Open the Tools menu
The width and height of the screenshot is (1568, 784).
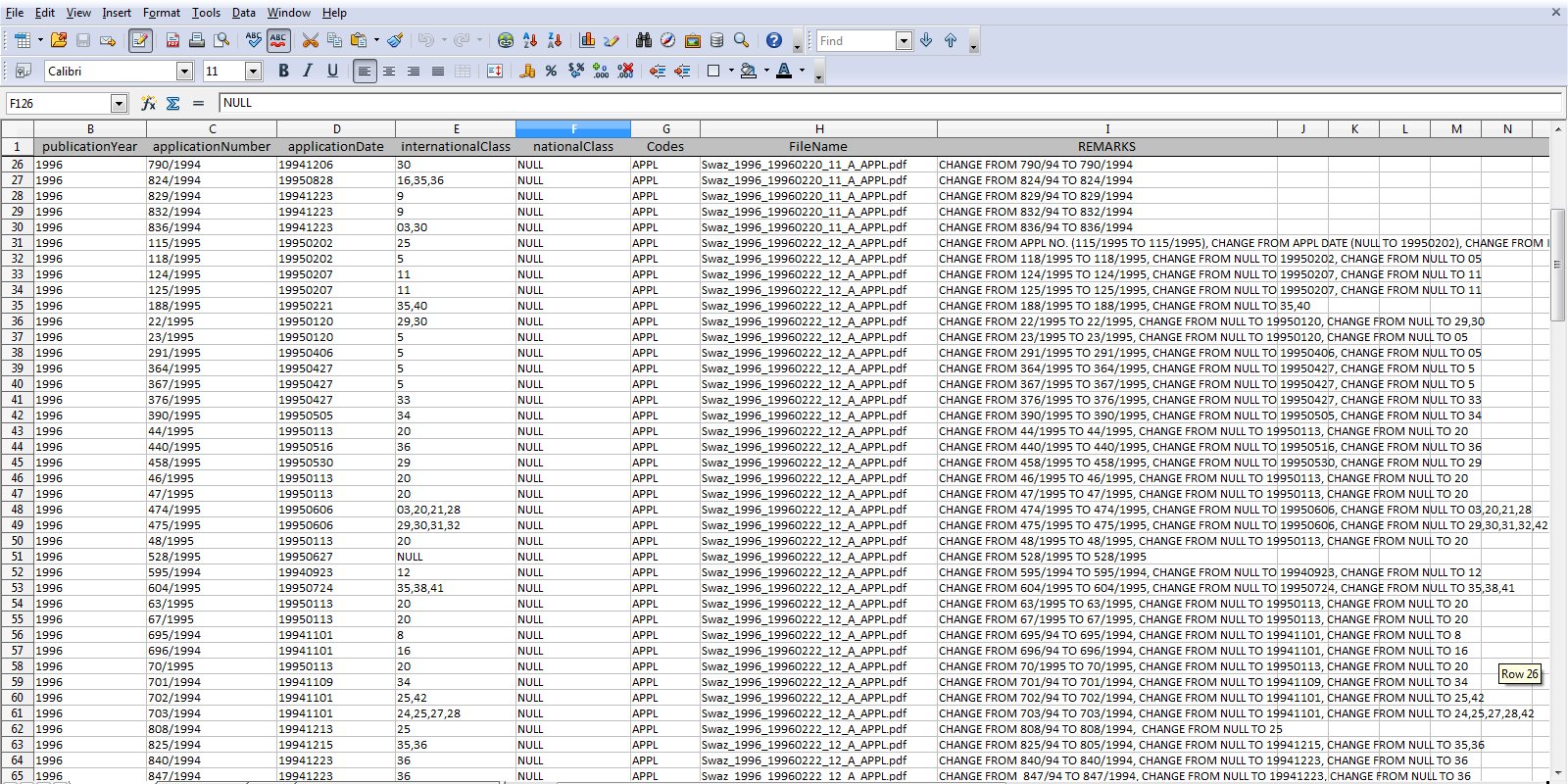click(x=206, y=13)
